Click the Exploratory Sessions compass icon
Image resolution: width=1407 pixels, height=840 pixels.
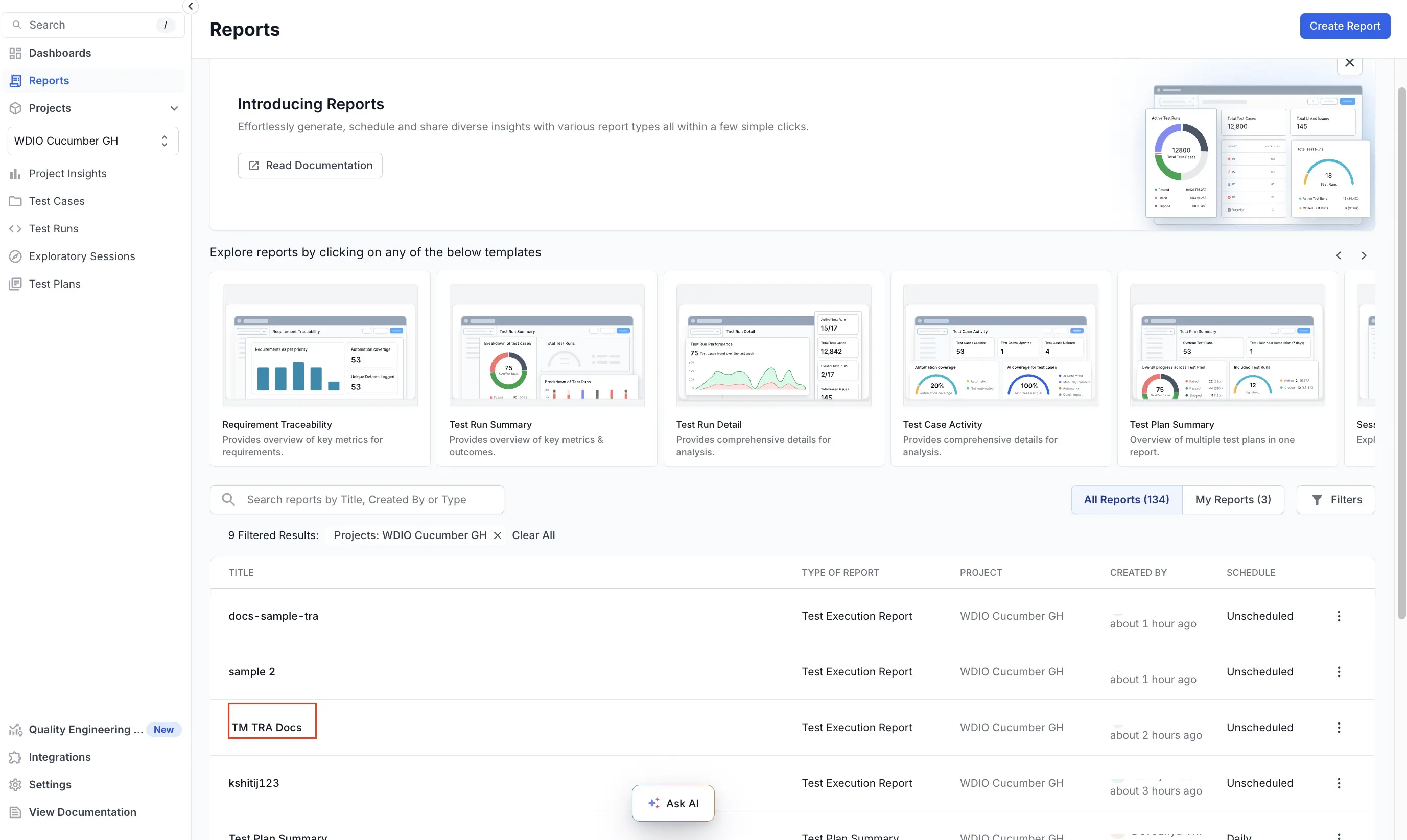click(x=15, y=256)
